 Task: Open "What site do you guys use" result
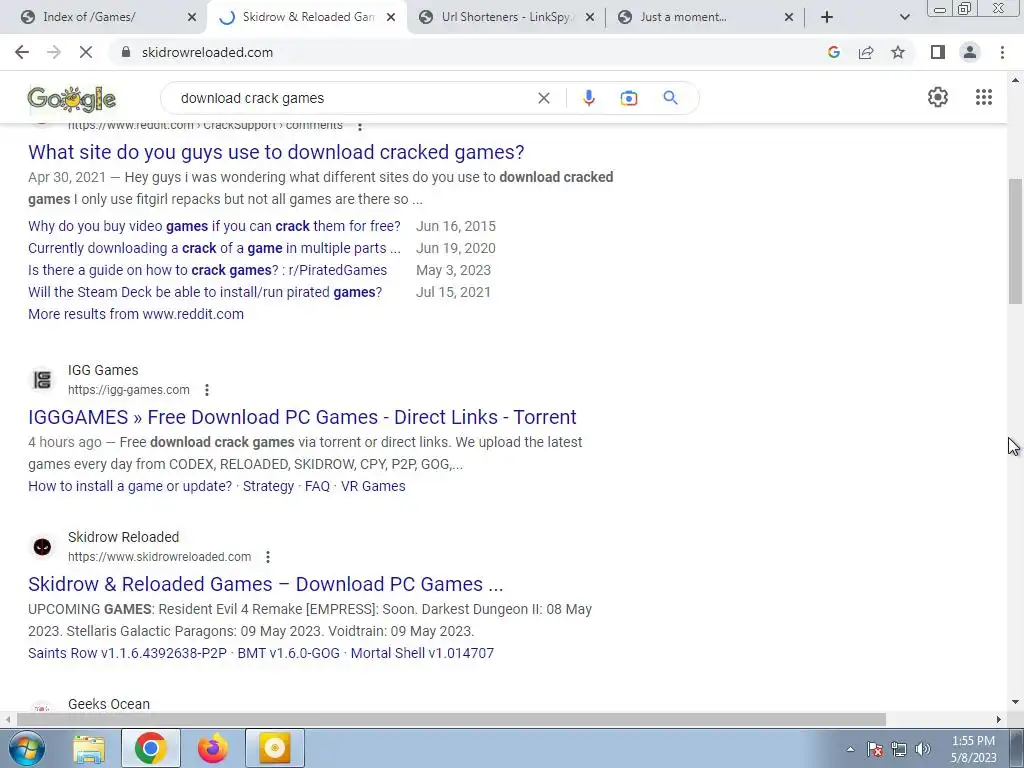pos(276,152)
